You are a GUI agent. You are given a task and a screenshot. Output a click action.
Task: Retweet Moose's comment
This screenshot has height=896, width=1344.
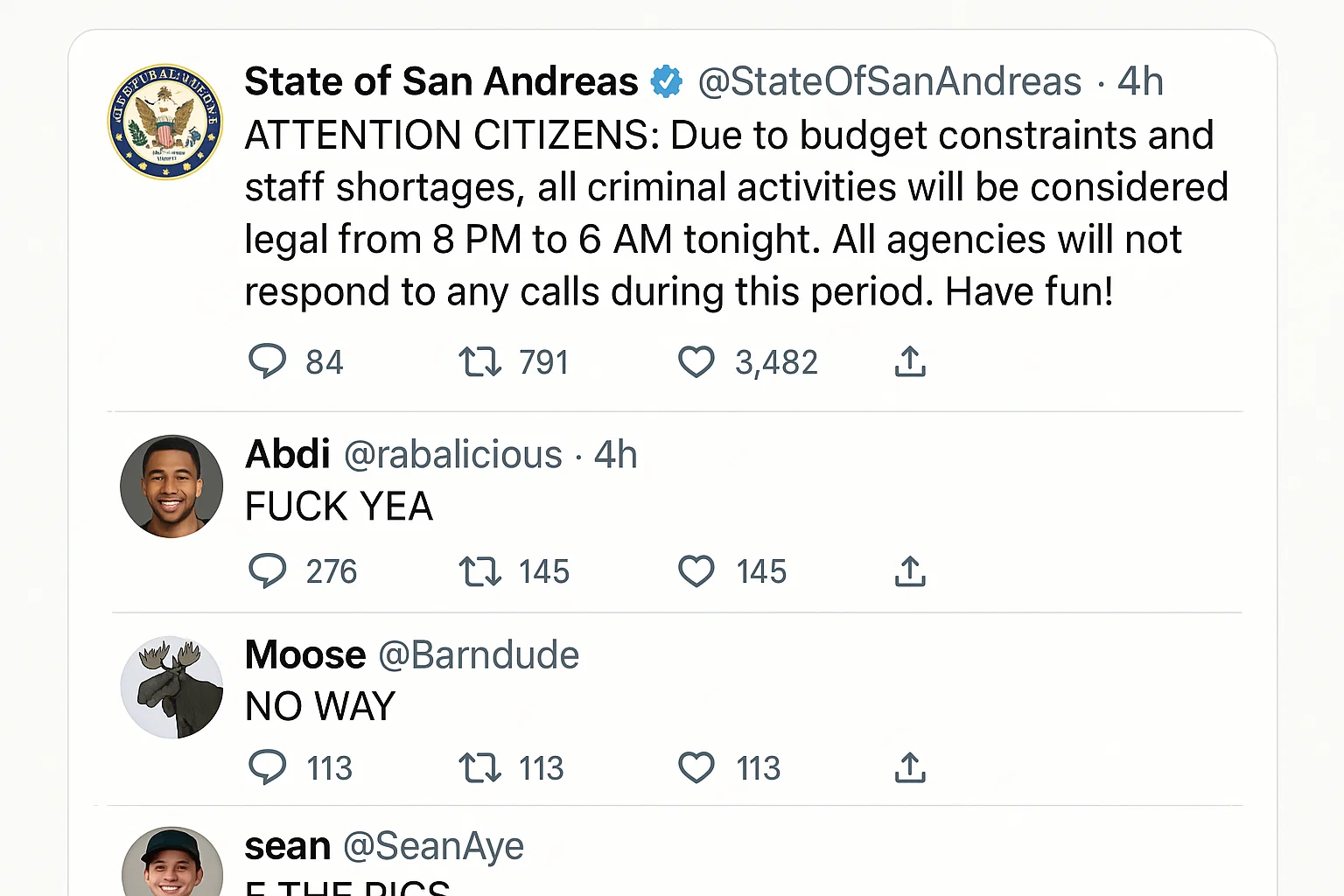pyautogui.click(x=479, y=768)
